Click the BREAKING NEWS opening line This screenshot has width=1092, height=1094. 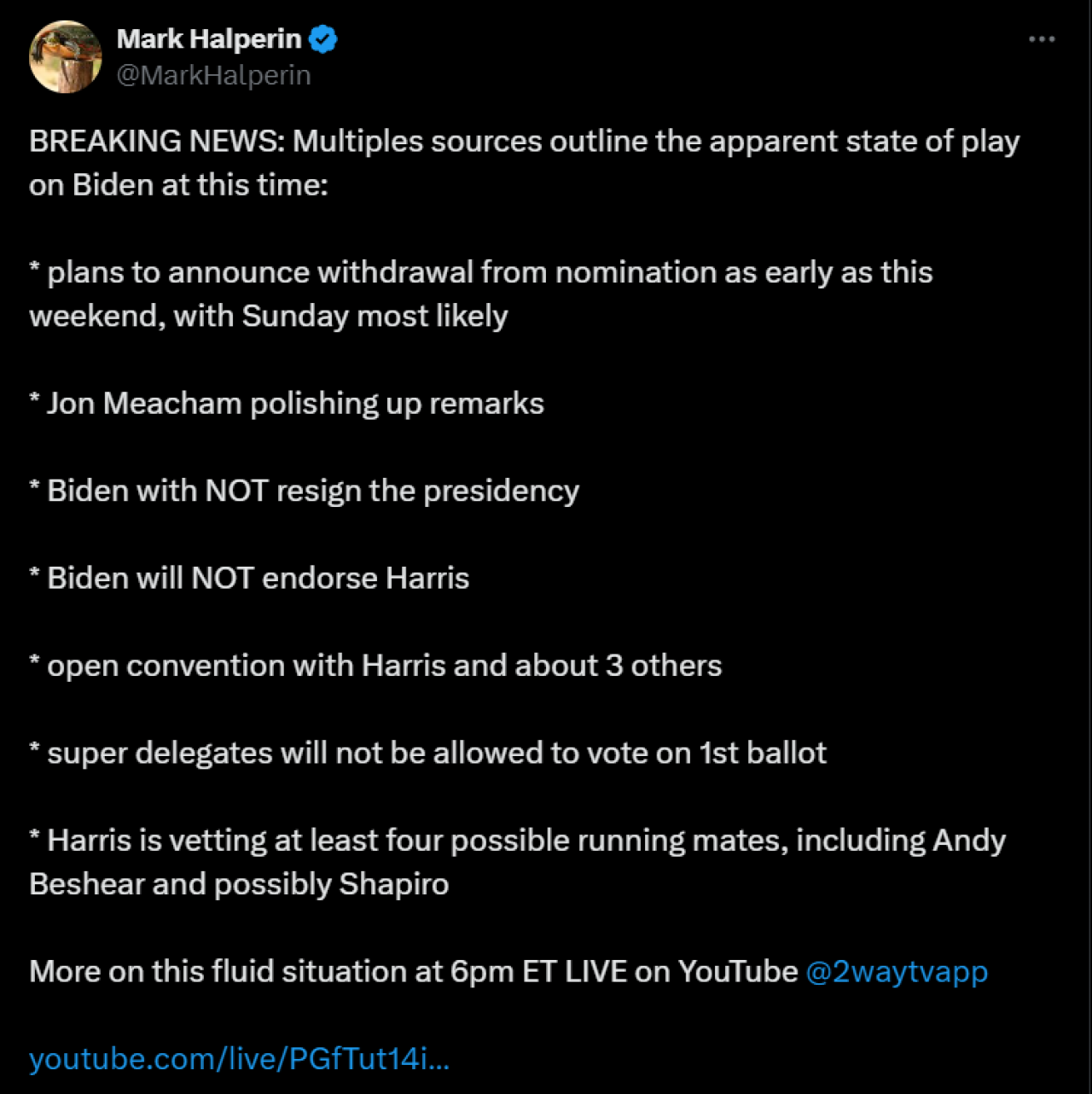pos(525,141)
